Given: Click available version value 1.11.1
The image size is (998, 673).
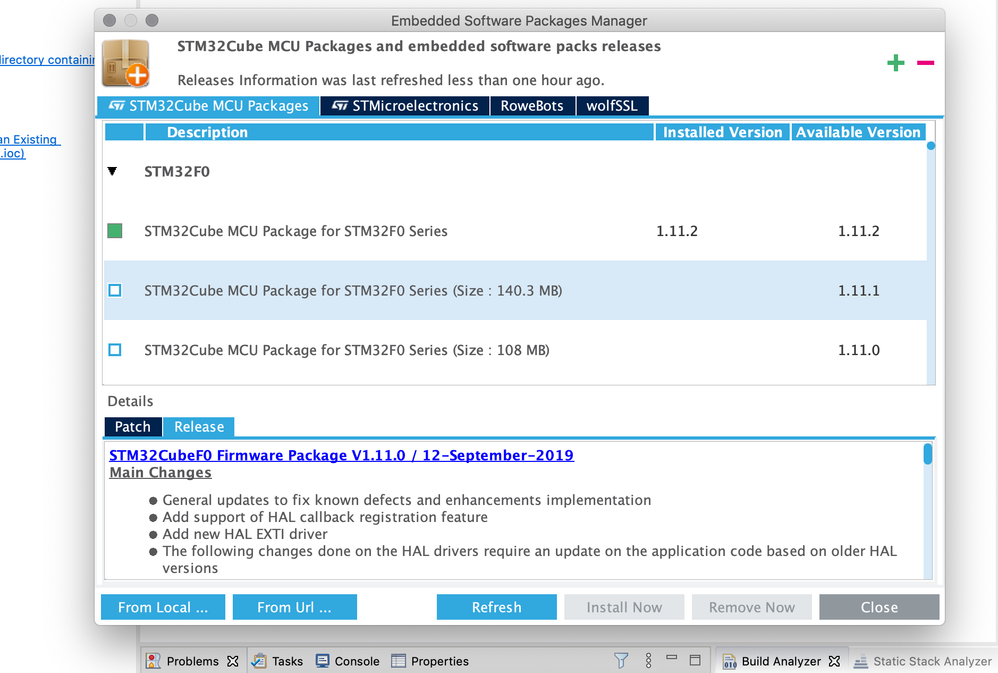Looking at the screenshot, I should pyautogui.click(x=859, y=291).
